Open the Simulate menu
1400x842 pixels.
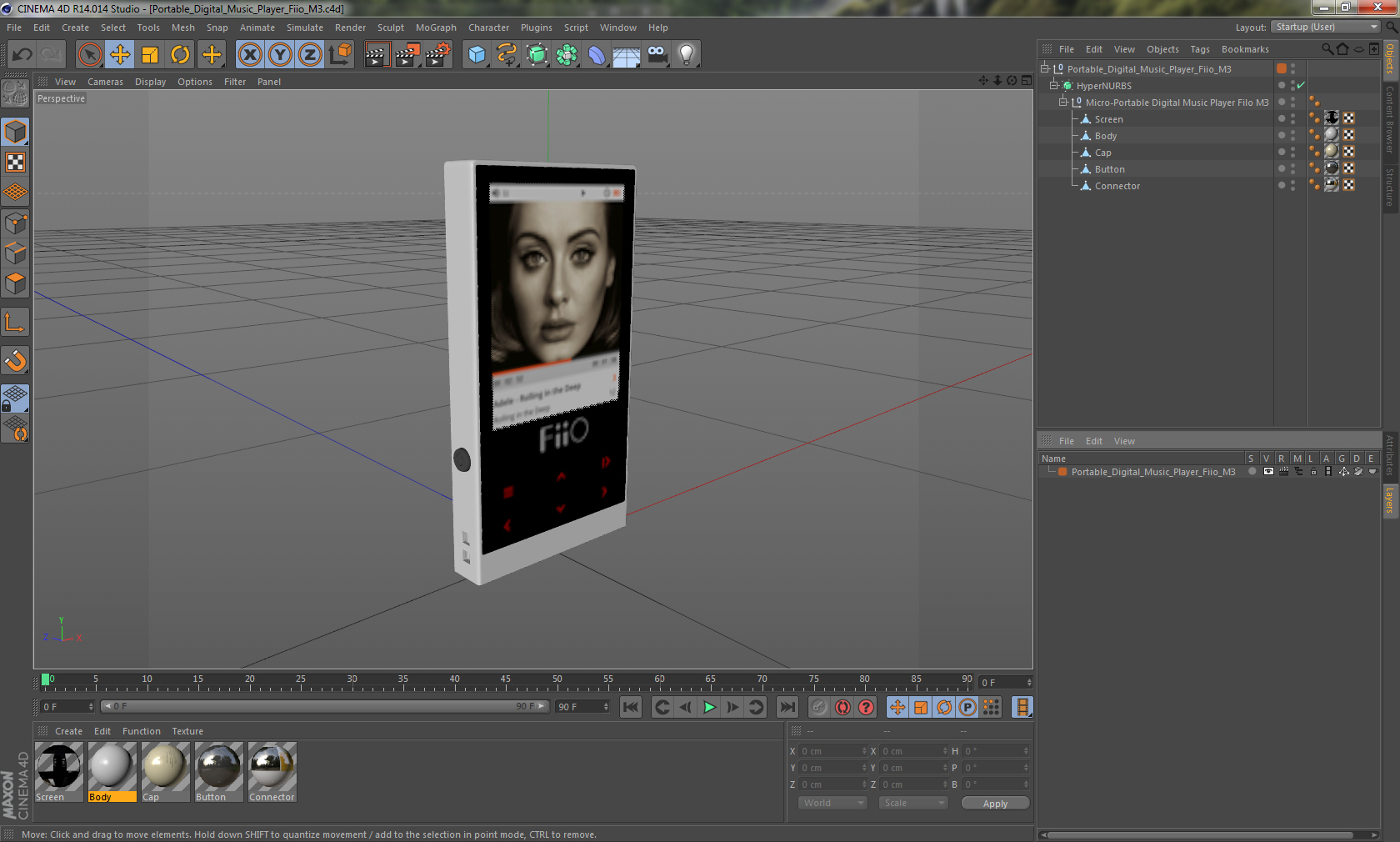(x=305, y=28)
